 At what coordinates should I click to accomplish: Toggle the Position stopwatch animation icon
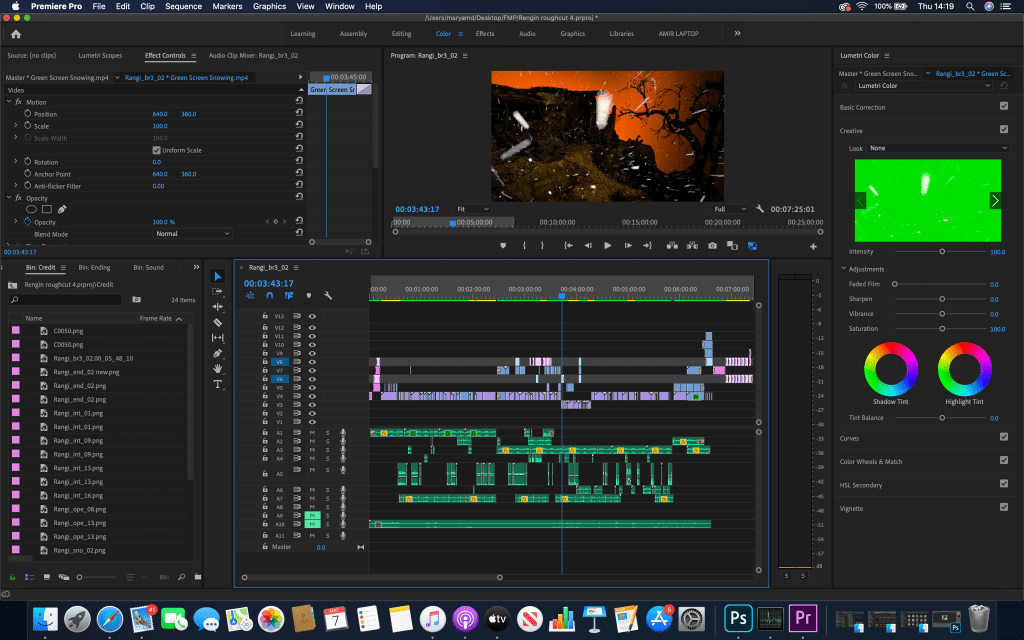coord(28,114)
